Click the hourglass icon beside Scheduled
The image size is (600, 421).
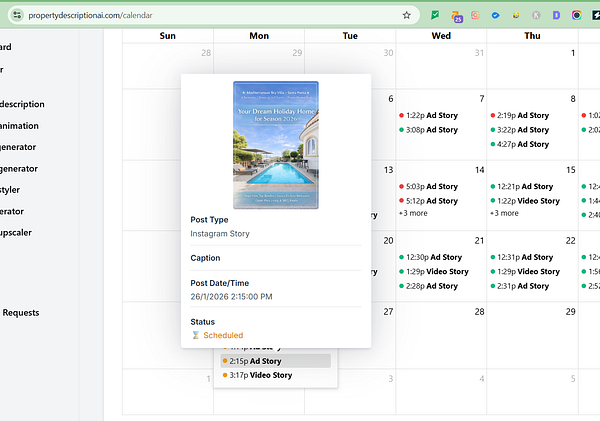tap(196, 335)
